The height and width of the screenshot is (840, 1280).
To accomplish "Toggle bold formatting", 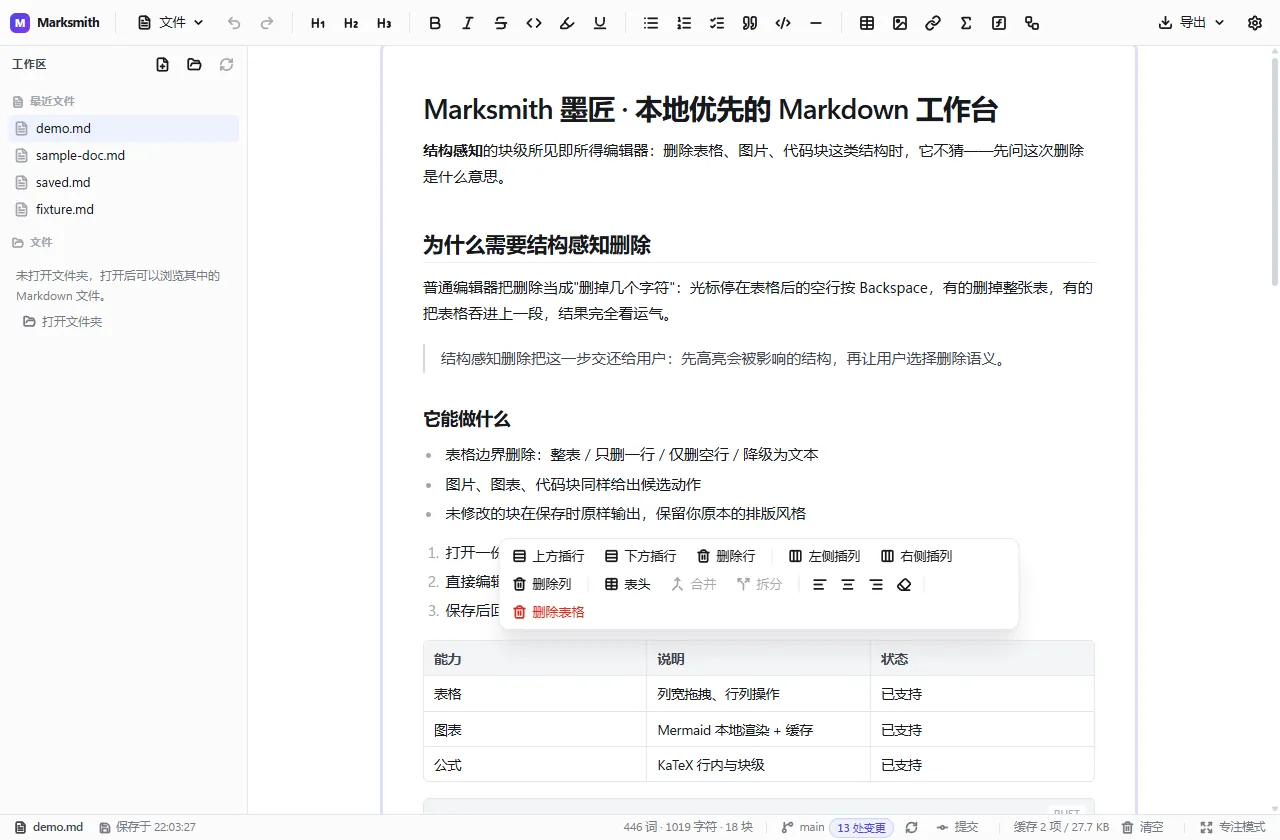I will pyautogui.click(x=435, y=23).
